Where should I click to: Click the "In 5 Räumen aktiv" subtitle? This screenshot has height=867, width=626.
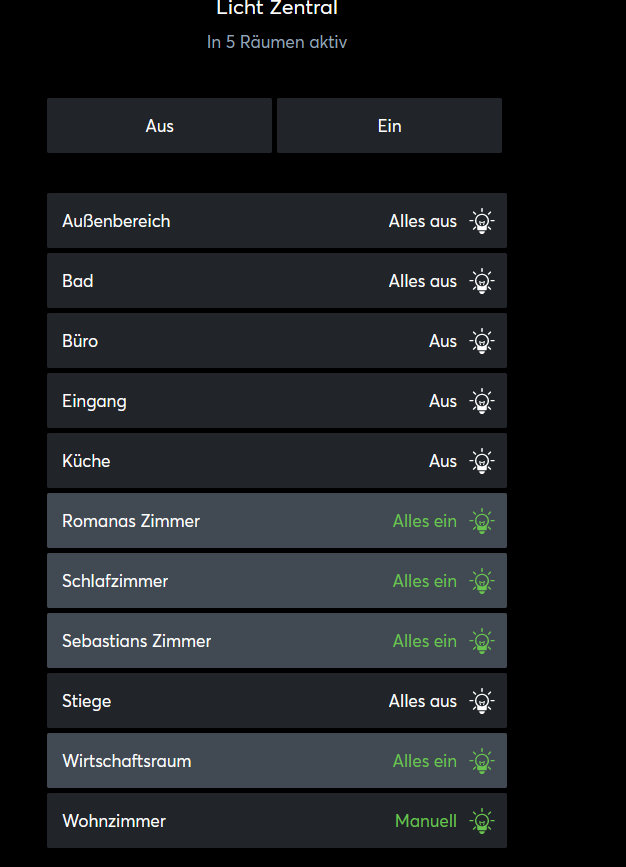(277, 42)
